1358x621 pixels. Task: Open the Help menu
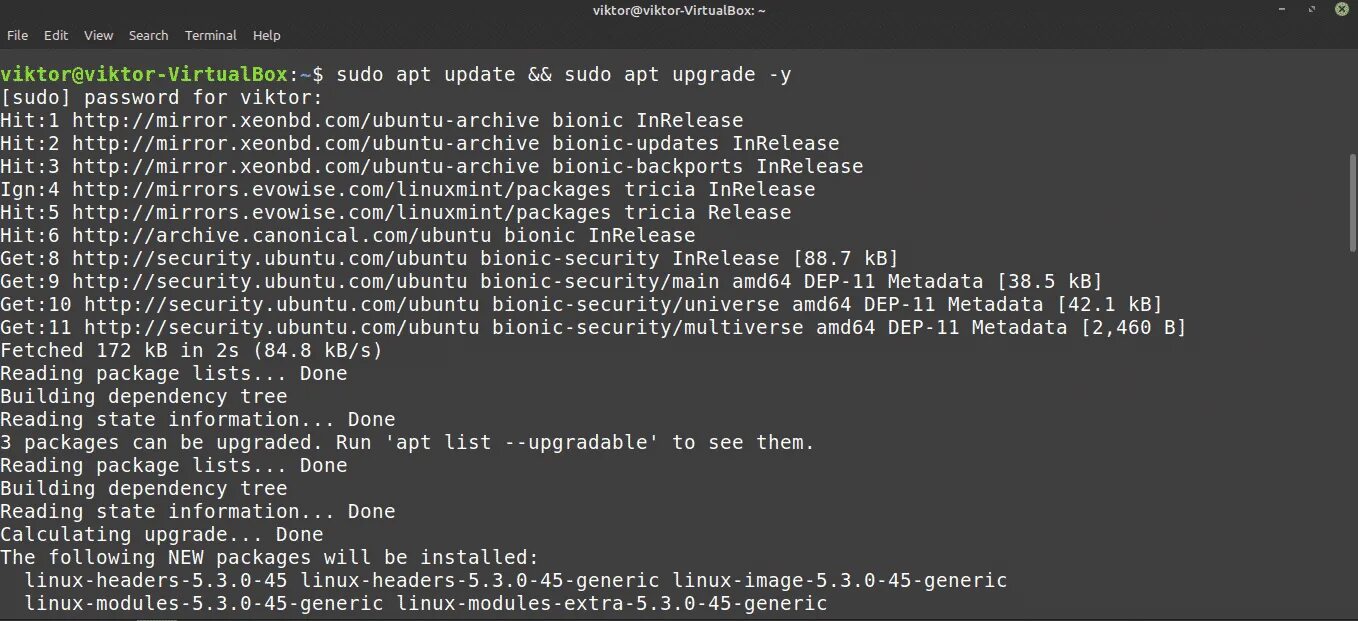266,35
